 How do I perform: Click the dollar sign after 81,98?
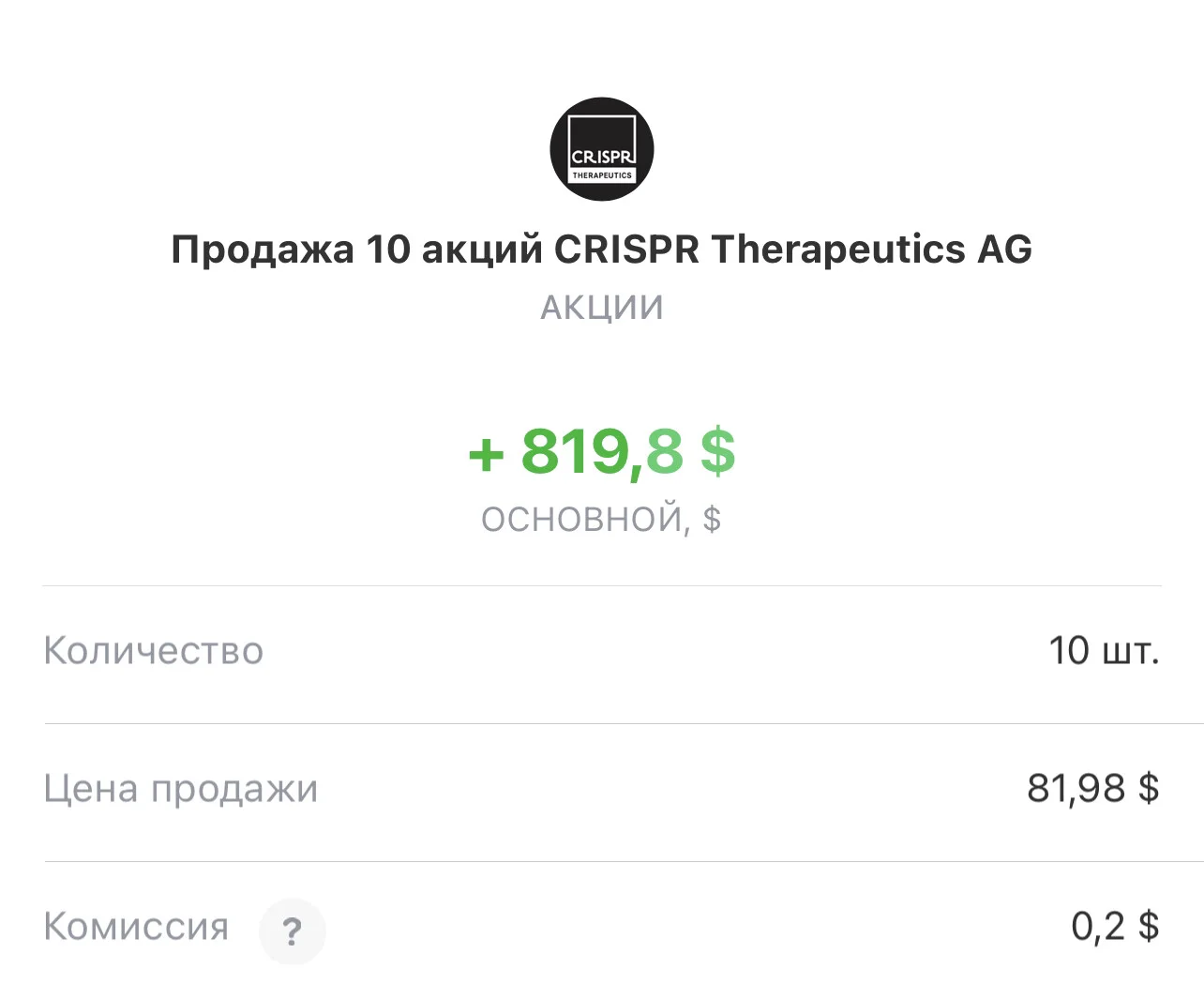coord(1149,788)
